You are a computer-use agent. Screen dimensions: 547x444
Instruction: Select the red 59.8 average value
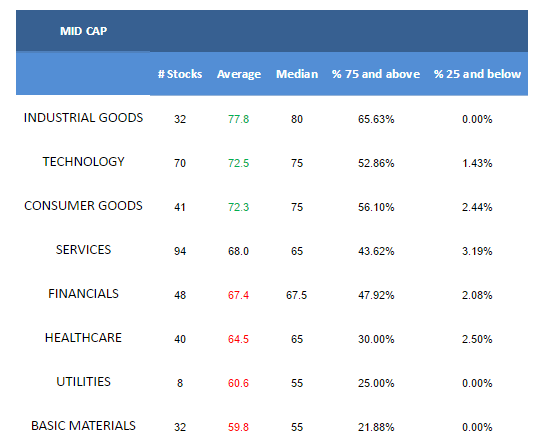coord(238,427)
